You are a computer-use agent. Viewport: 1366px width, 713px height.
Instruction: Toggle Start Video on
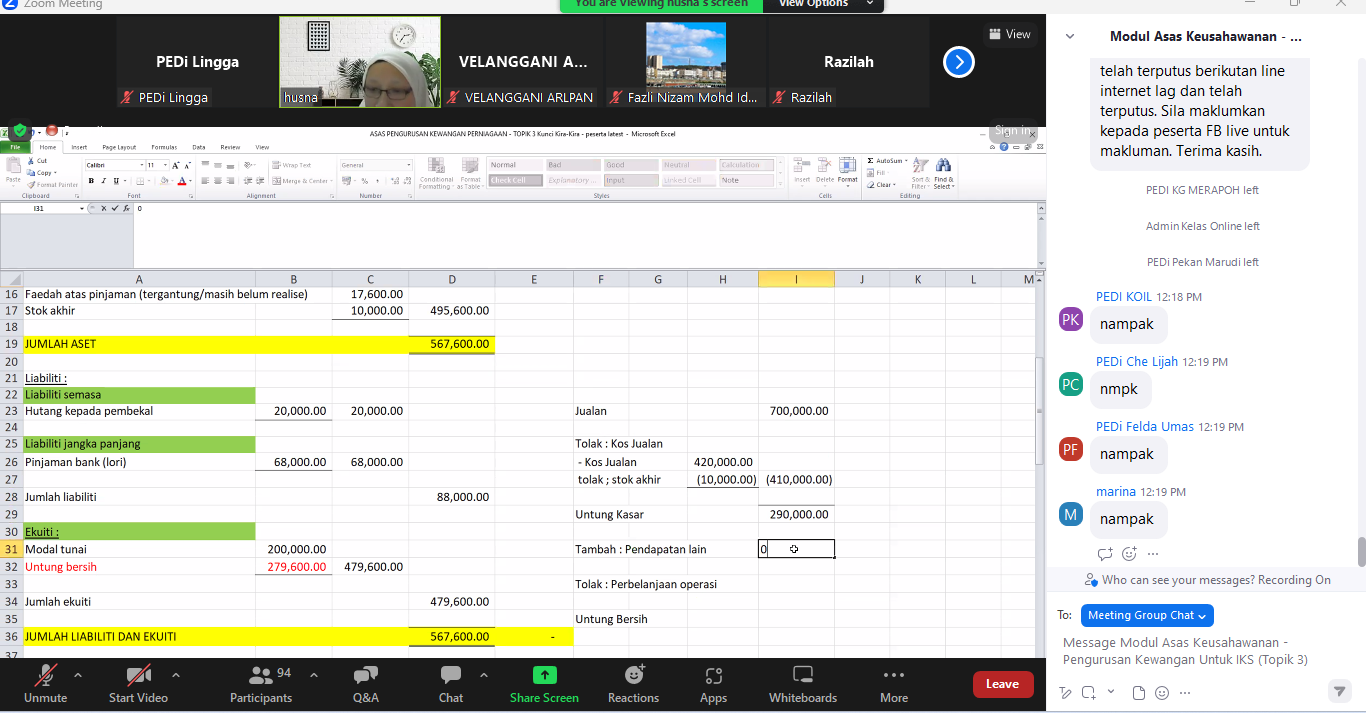pyautogui.click(x=138, y=683)
